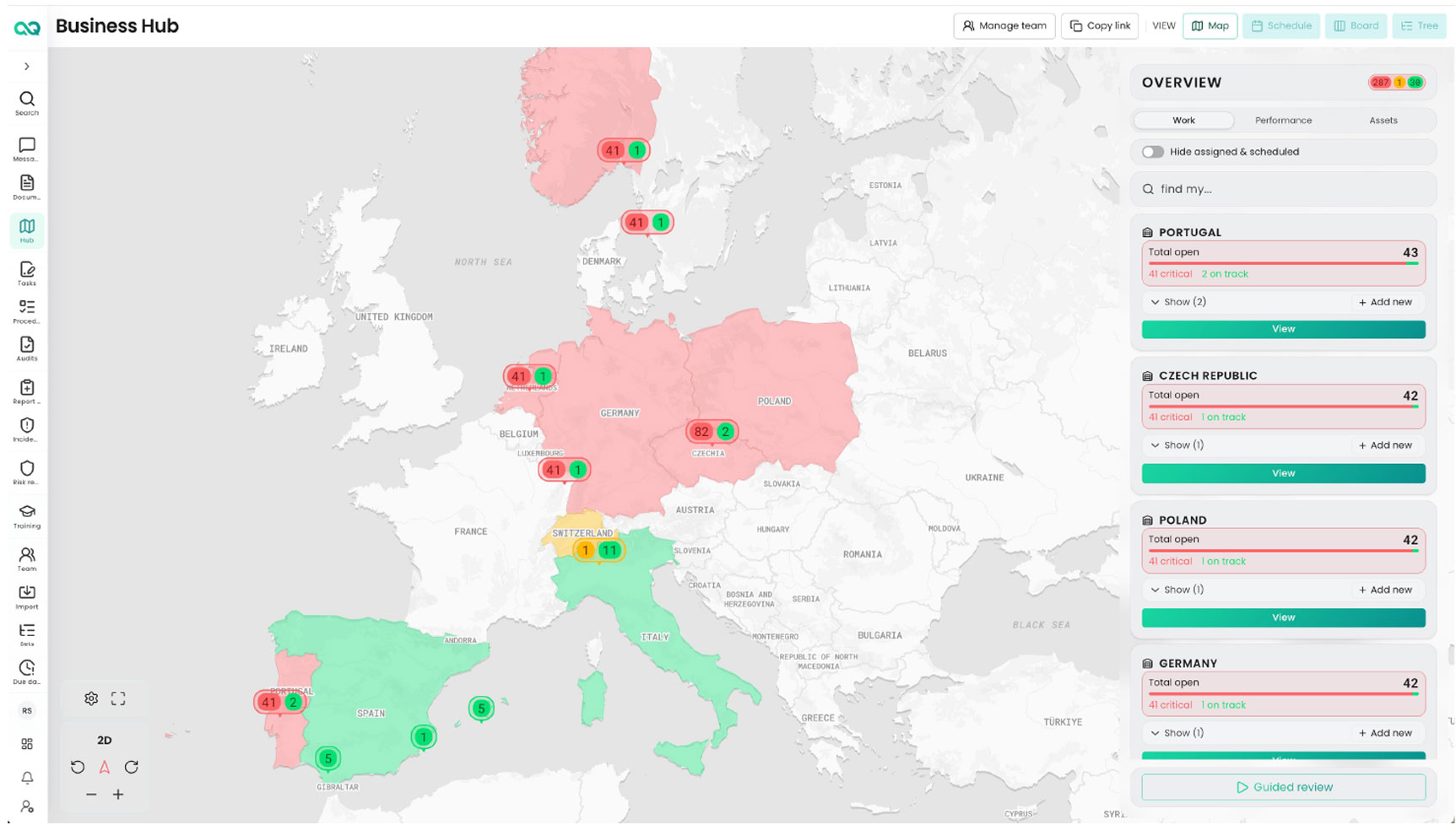Select the Work tab in Overview
Image resolution: width=1456 pixels, height=825 pixels.
click(x=1183, y=121)
